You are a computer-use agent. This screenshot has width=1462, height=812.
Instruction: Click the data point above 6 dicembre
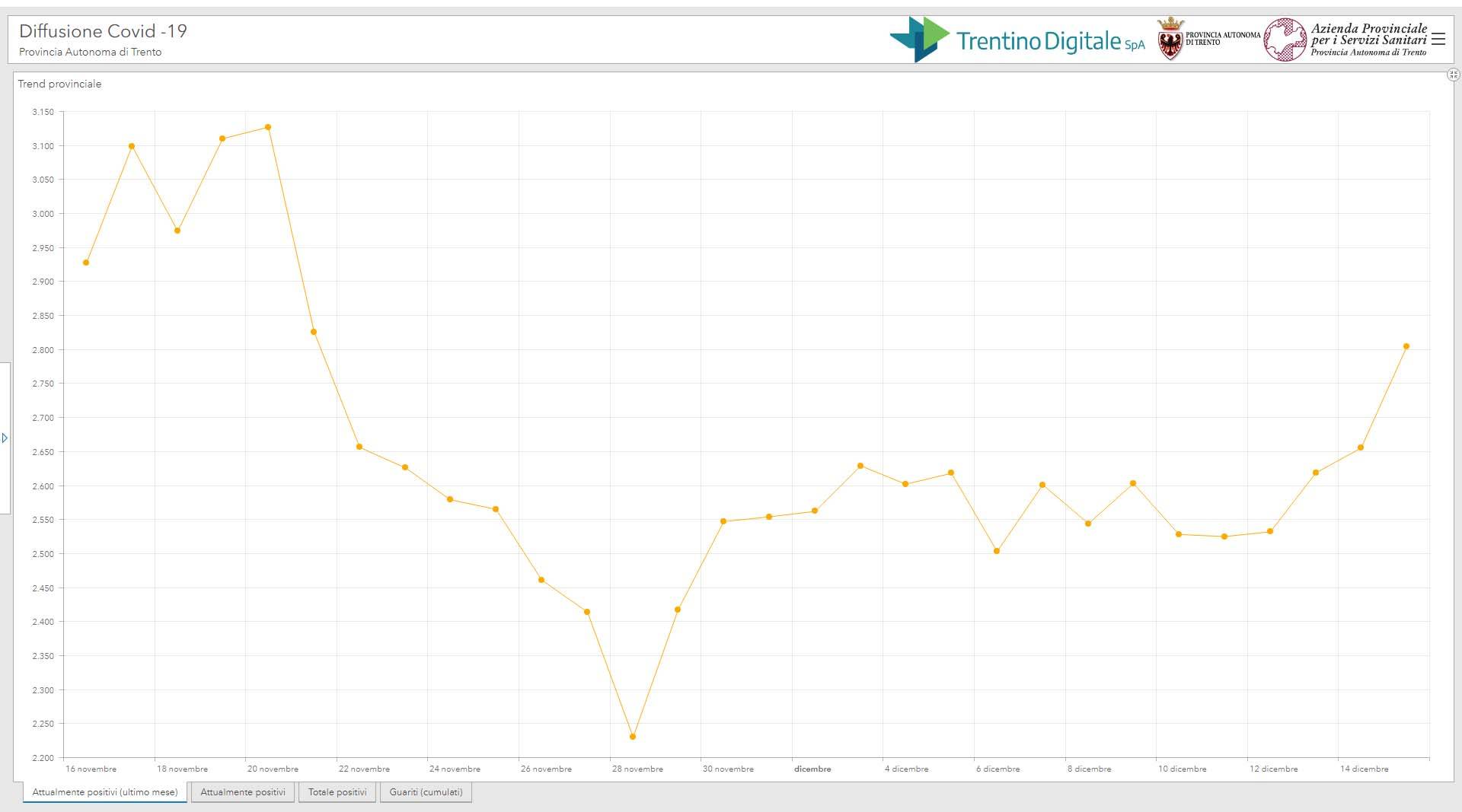click(997, 551)
